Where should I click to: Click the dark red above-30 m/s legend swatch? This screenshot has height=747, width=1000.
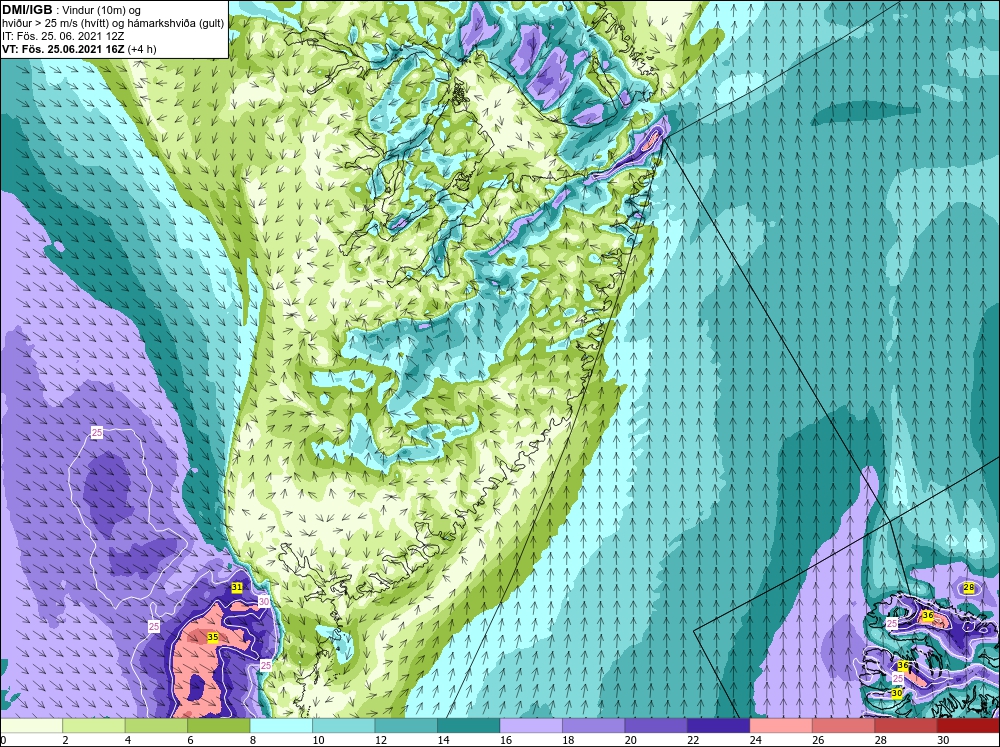click(x=969, y=726)
